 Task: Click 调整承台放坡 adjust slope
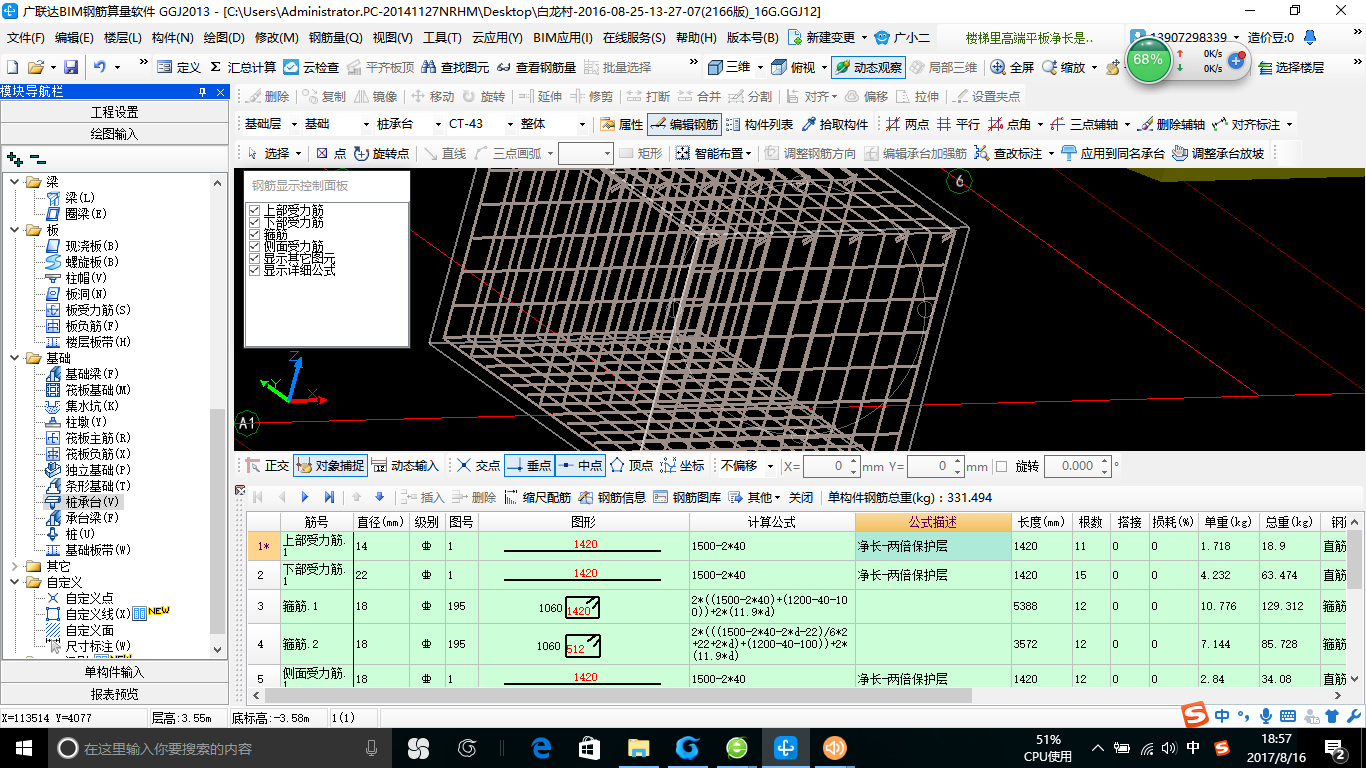[x=1218, y=153]
